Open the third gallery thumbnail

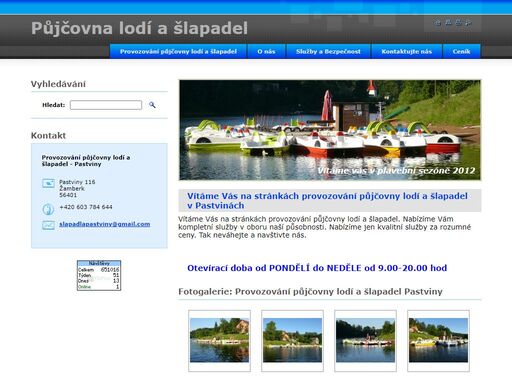click(365, 340)
